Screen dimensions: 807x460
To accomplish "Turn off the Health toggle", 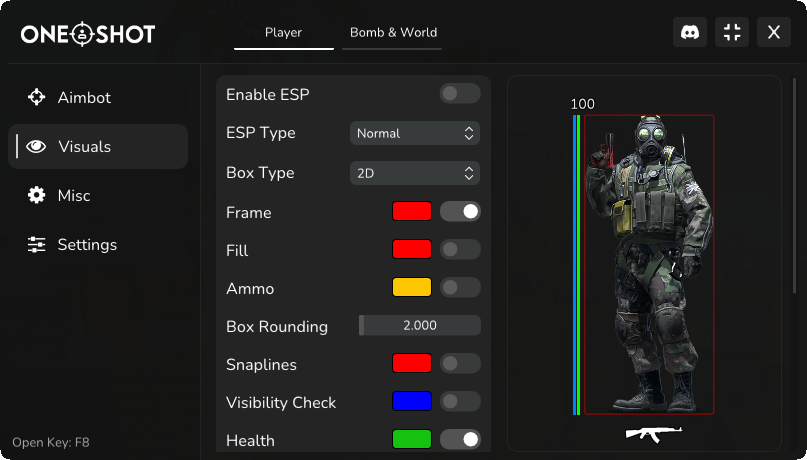I will (x=460, y=439).
